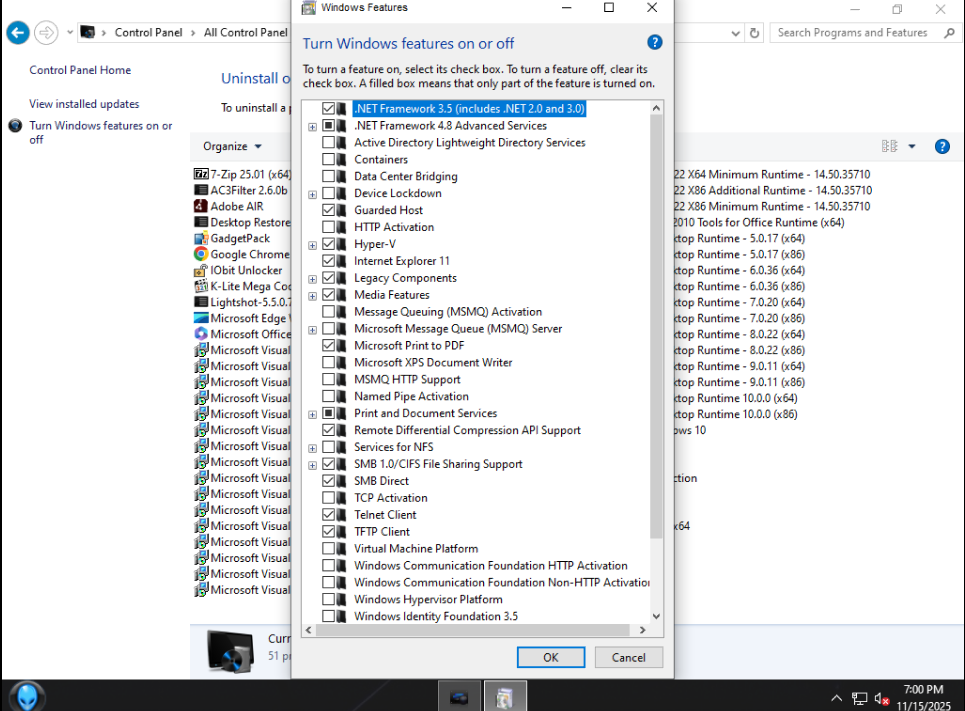Check the Data Center Bridging checkbox
This screenshot has height=711, width=965.
[329, 176]
